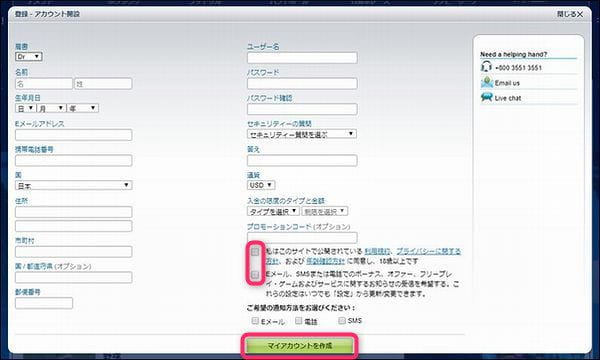Click the 答え security answer field

[x=302, y=160]
